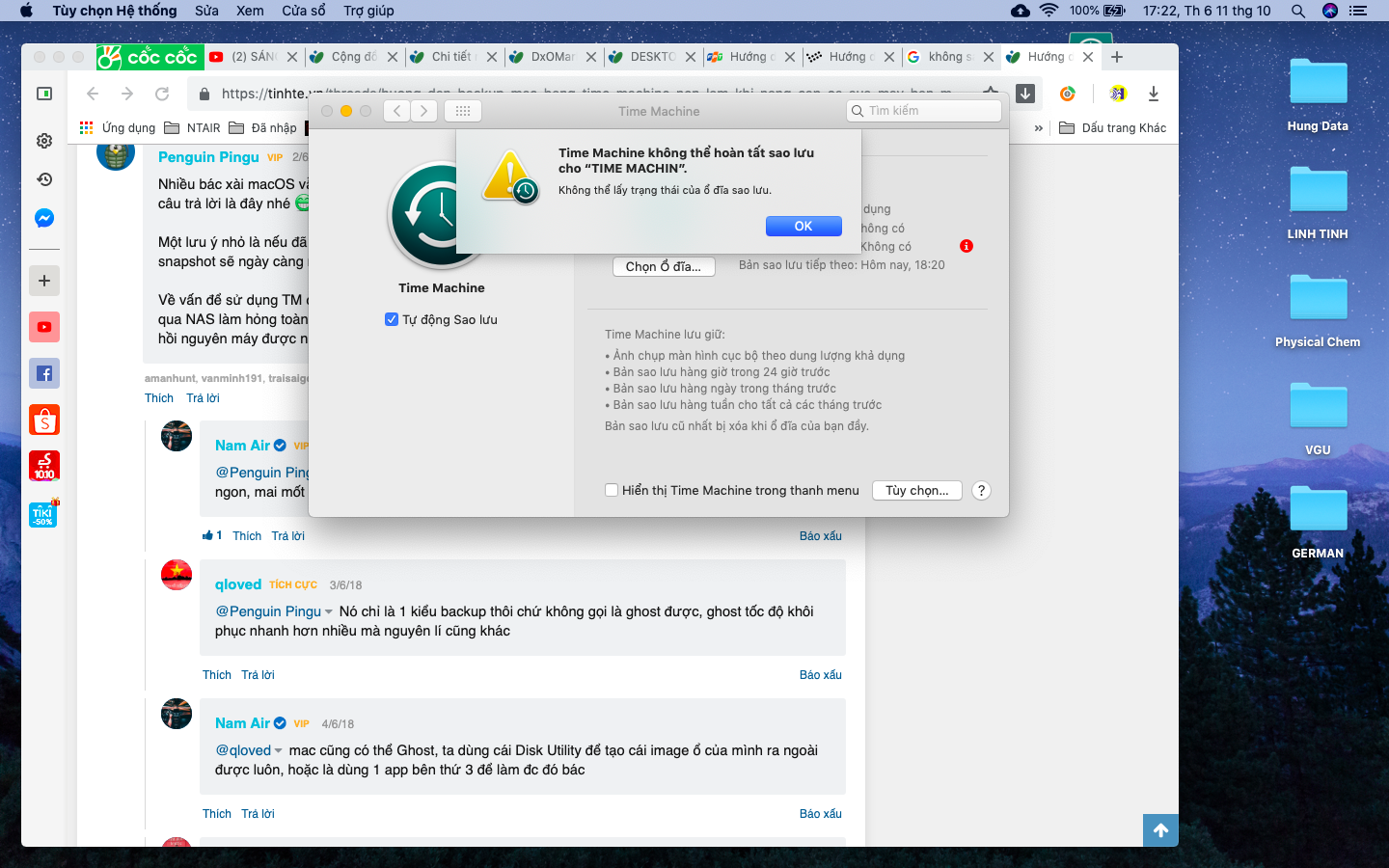The width and height of the screenshot is (1389, 868).
Task: Open Penguin Pingu profile name
Action: pos(208,156)
